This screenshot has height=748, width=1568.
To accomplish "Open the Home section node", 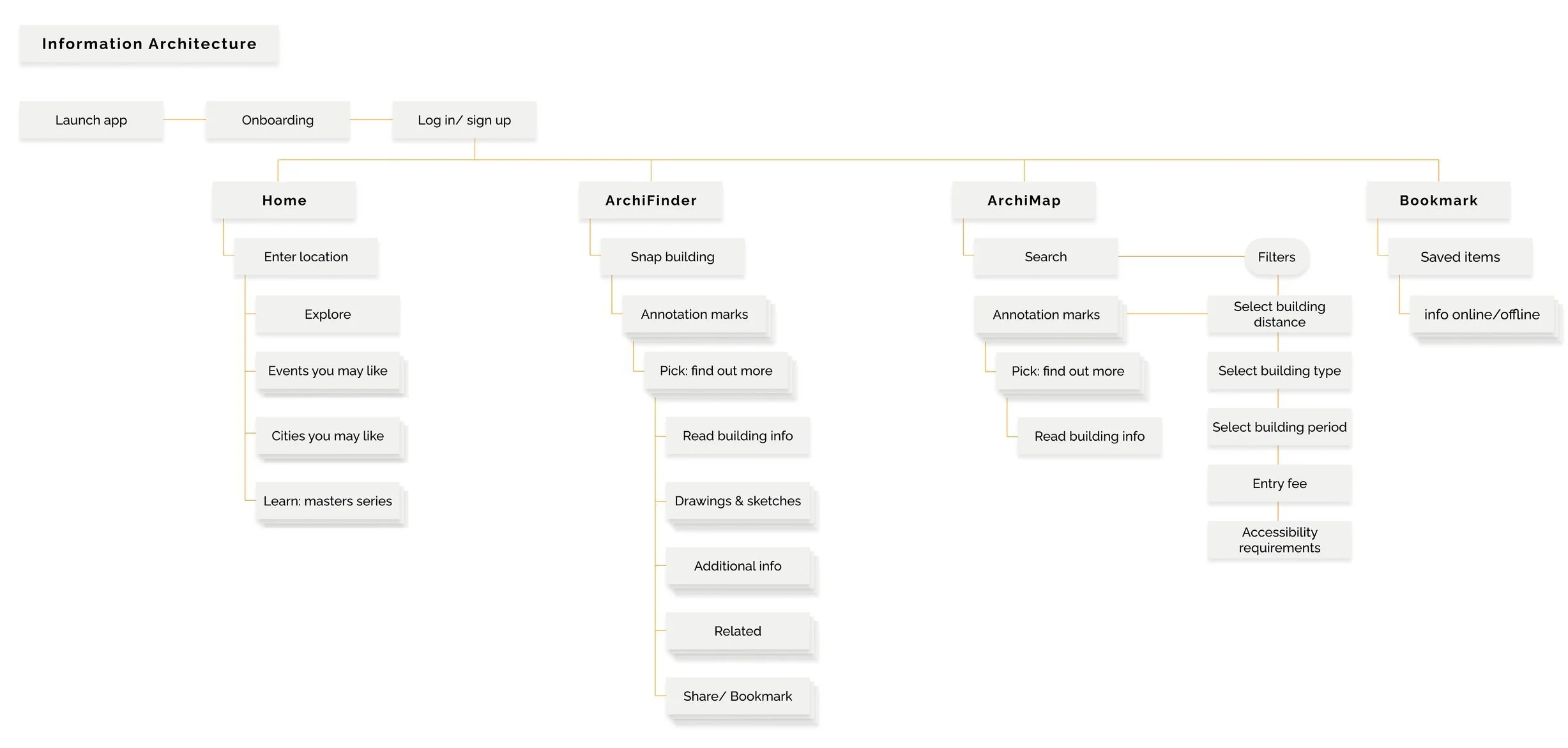I will coord(284,201).
